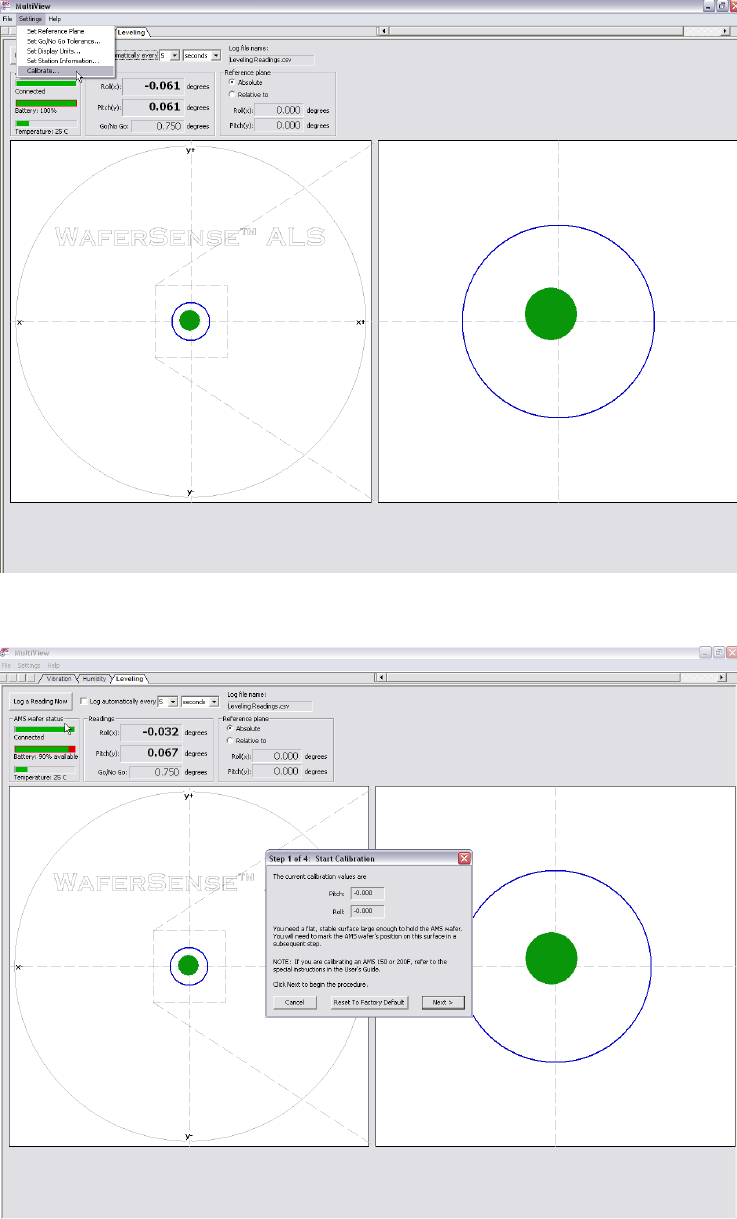Select the Leveling tab in the upper window

coord(130,32)
